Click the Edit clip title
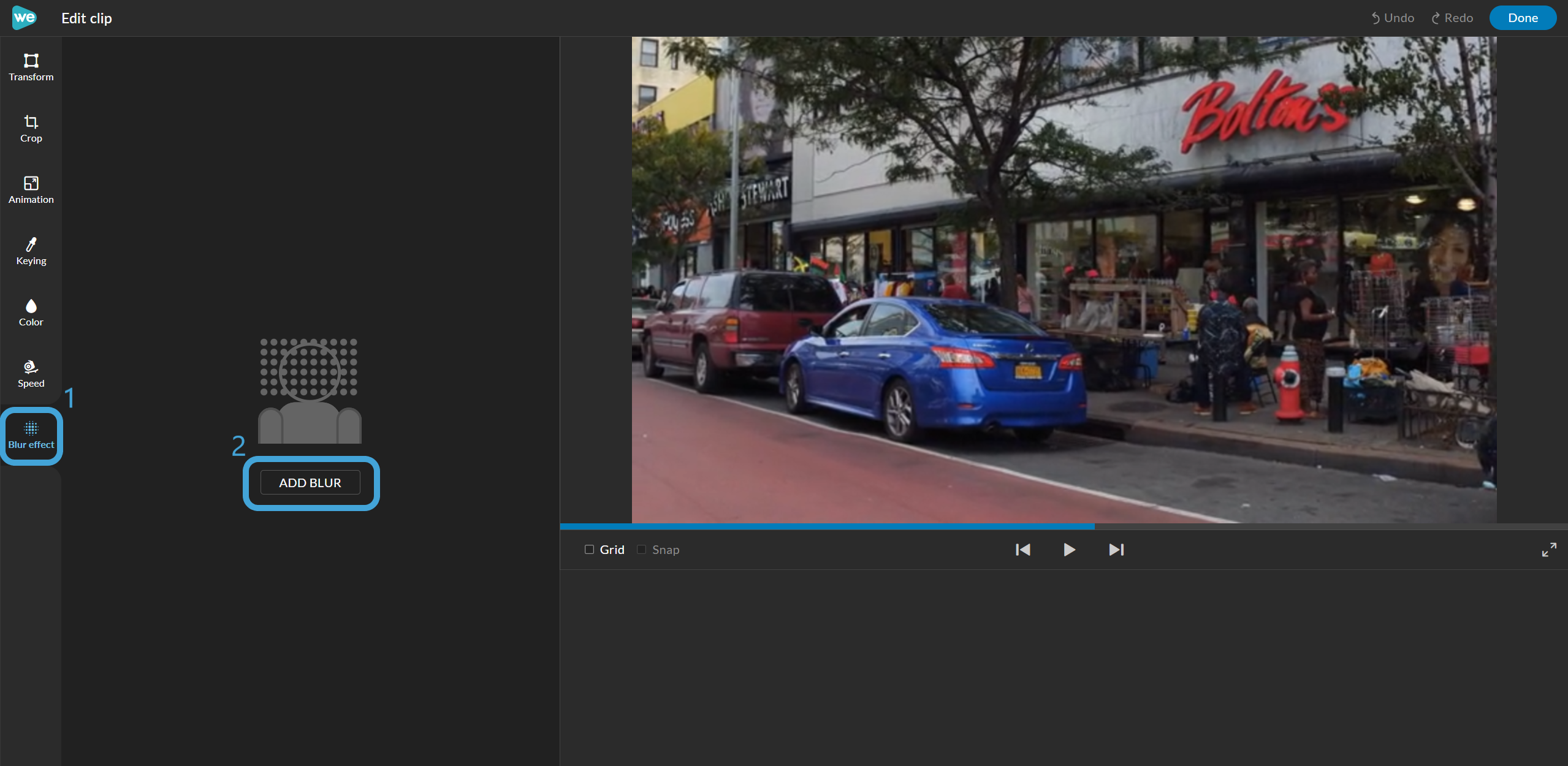This screenshot has width=1568, height=766. pyautogui.click(x=86, y=18)
